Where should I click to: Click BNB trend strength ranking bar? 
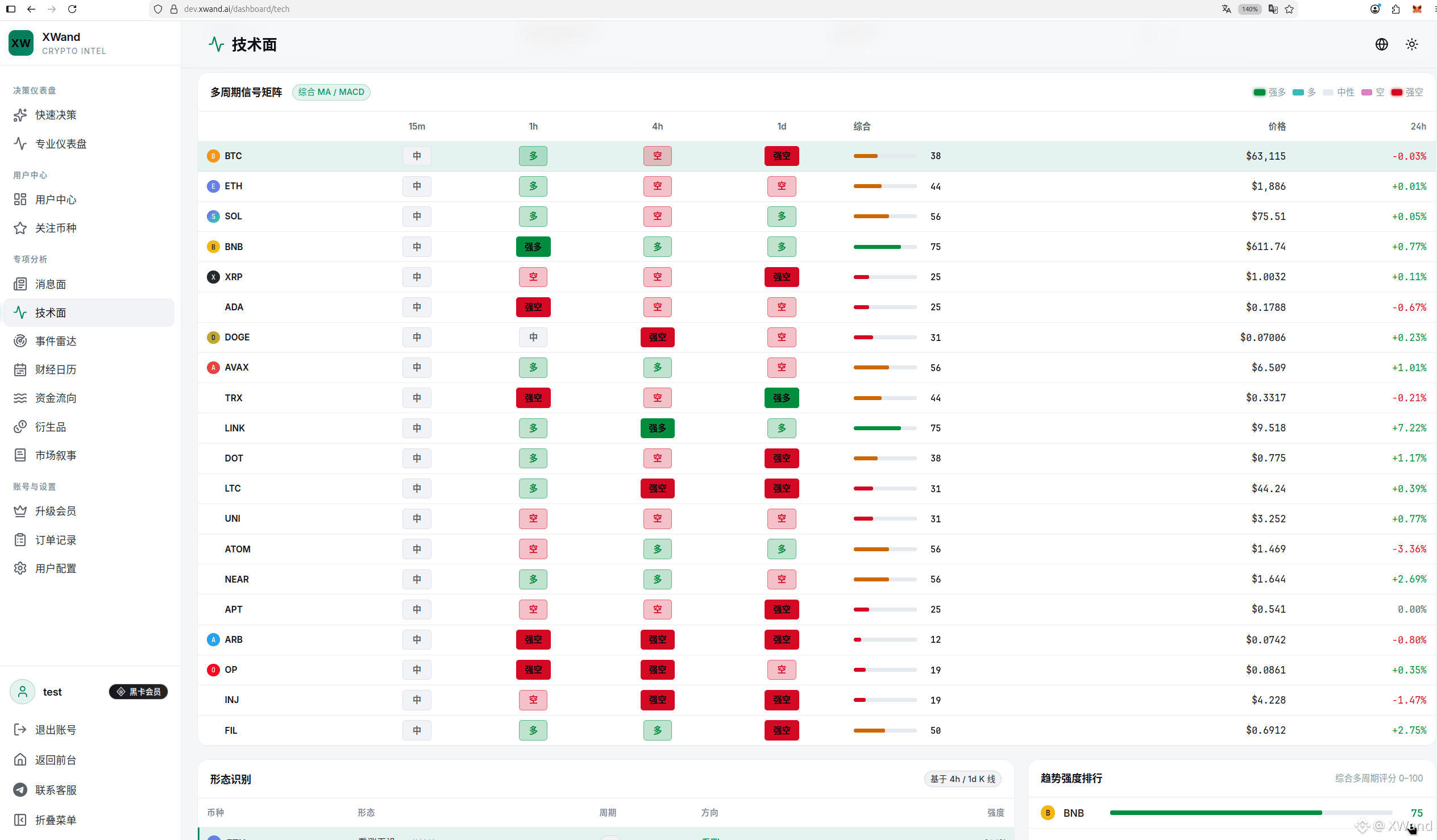coord(1251,813)
